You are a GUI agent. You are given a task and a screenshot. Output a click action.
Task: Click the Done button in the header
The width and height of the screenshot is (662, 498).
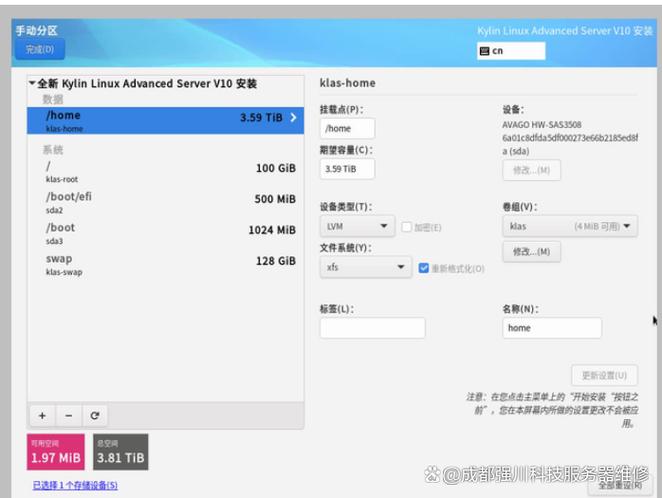40,49
